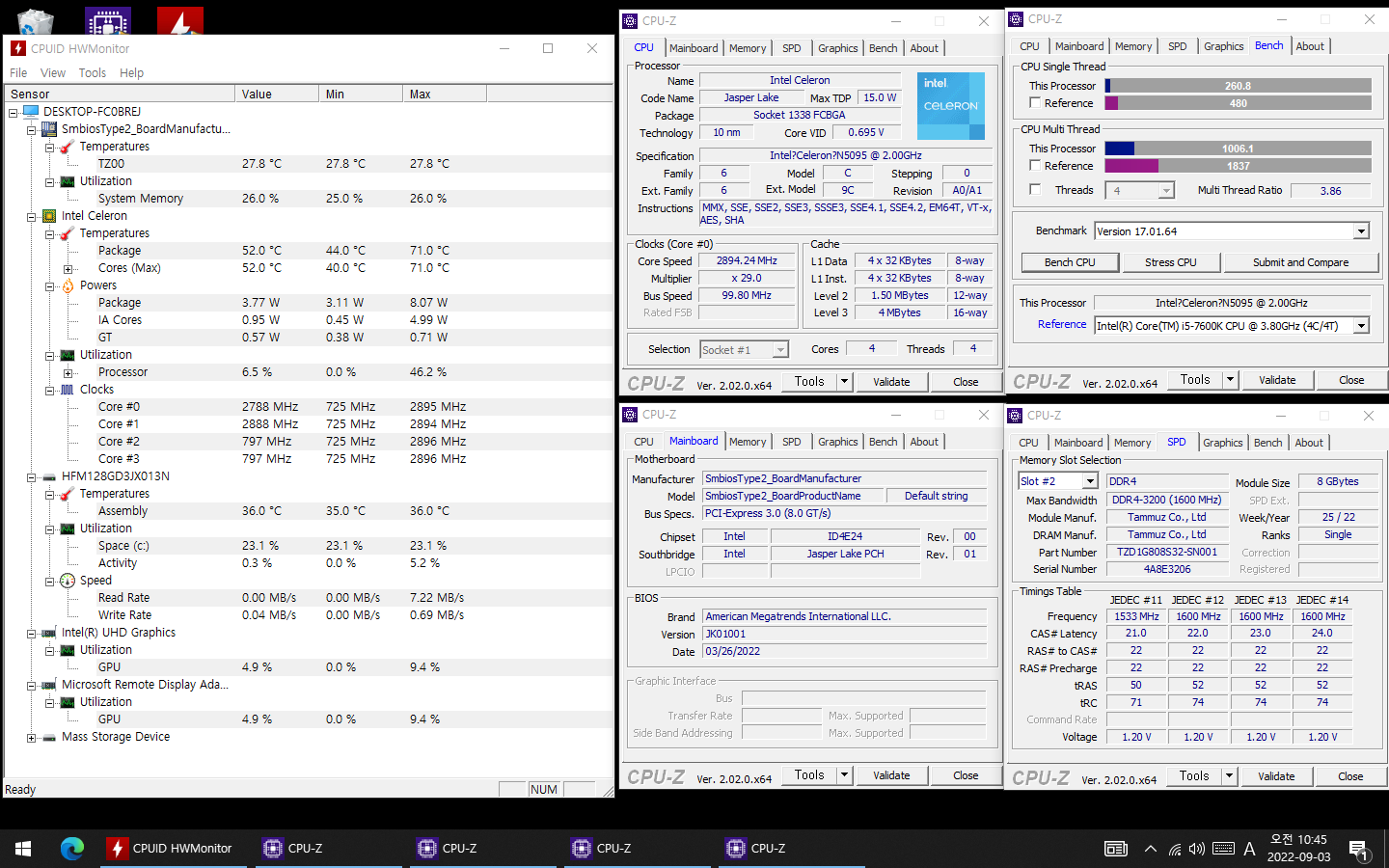Click the HWMonitor title bar app icon

pos(18,48)
